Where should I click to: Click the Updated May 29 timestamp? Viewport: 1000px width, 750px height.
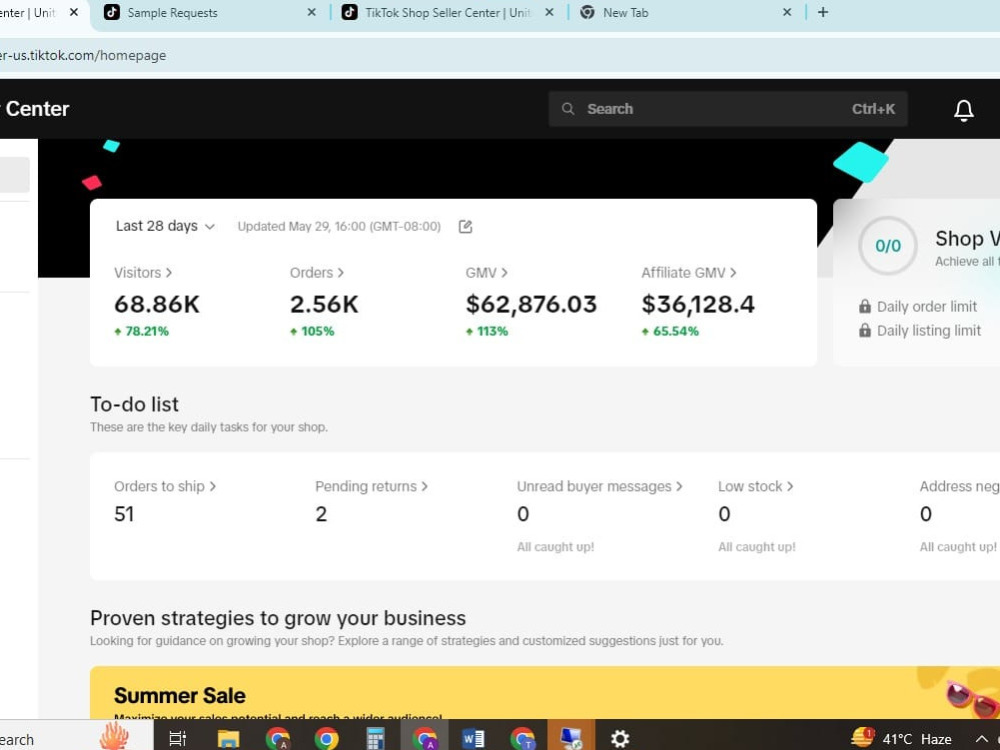[339, 226]
